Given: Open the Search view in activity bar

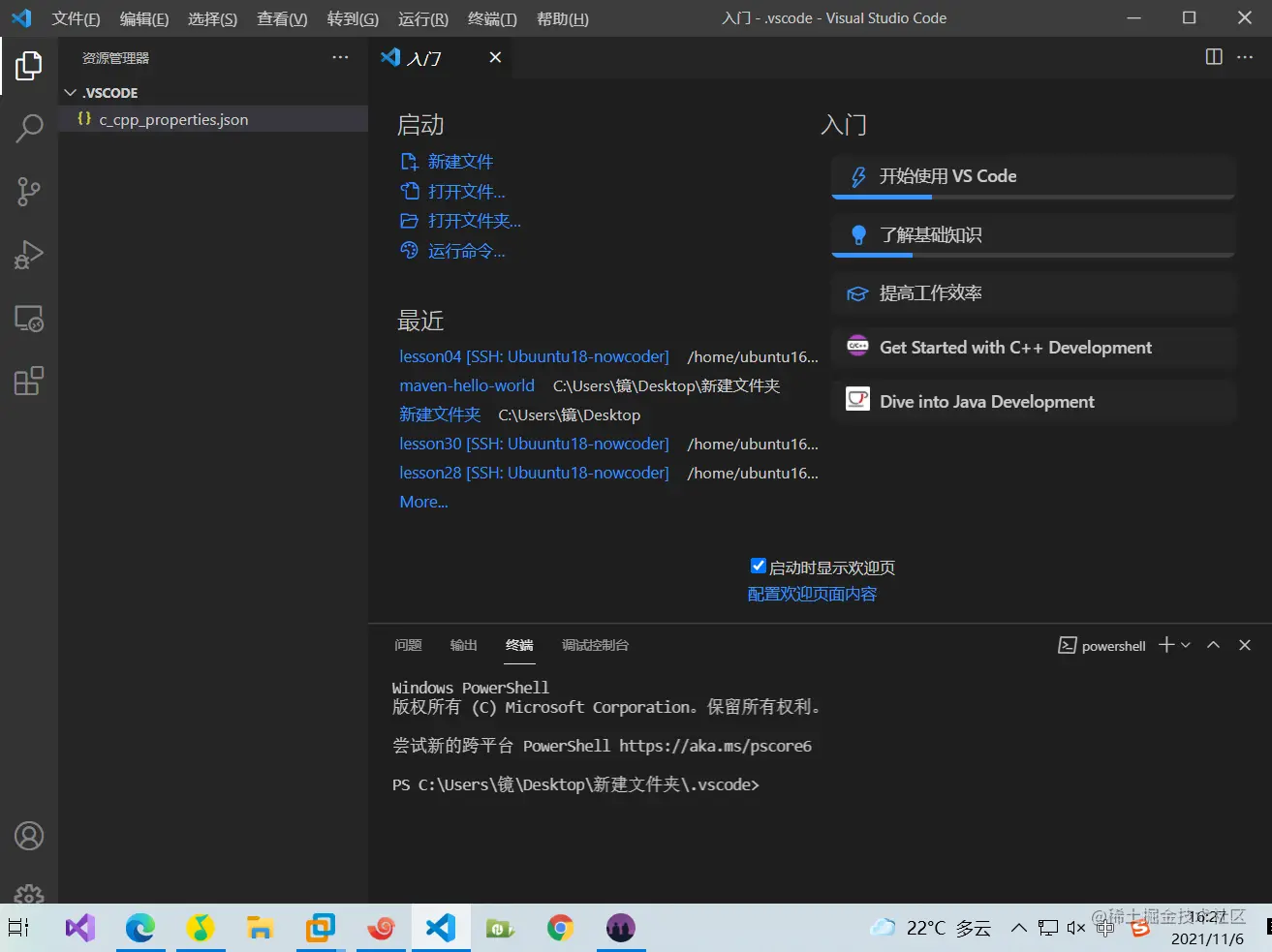Looking at the screenshot, I should [29, 128].
